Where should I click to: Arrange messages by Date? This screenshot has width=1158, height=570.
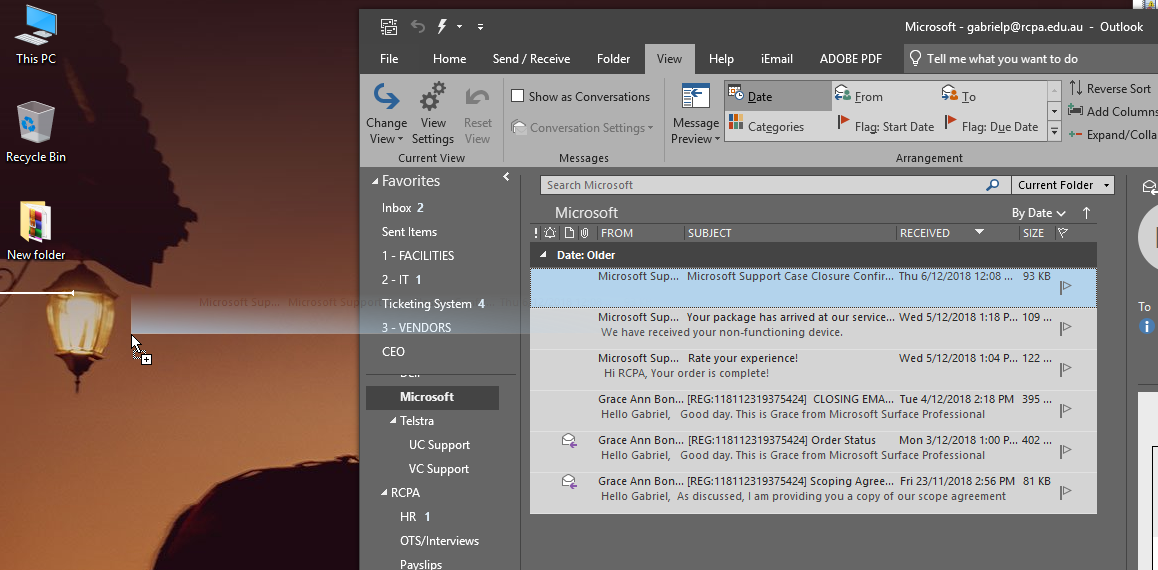click(778, 96)
